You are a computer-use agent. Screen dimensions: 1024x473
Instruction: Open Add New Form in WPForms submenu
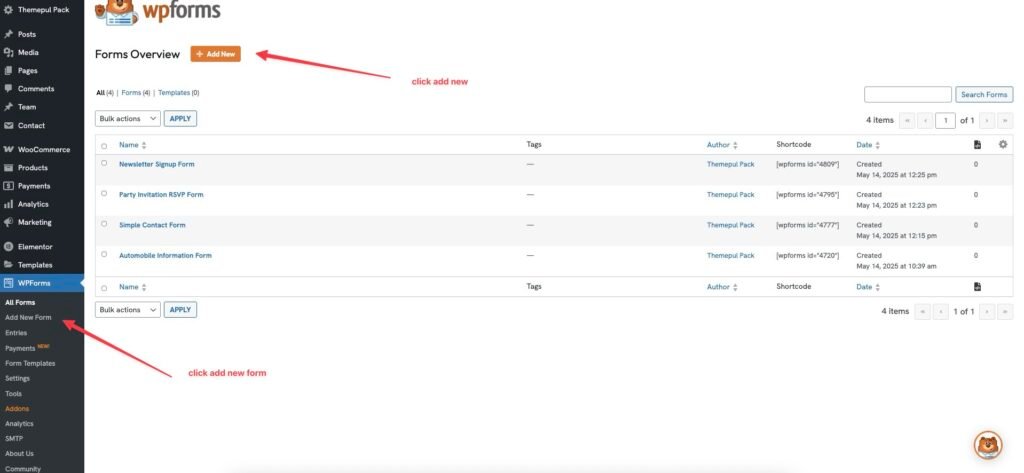28,317
